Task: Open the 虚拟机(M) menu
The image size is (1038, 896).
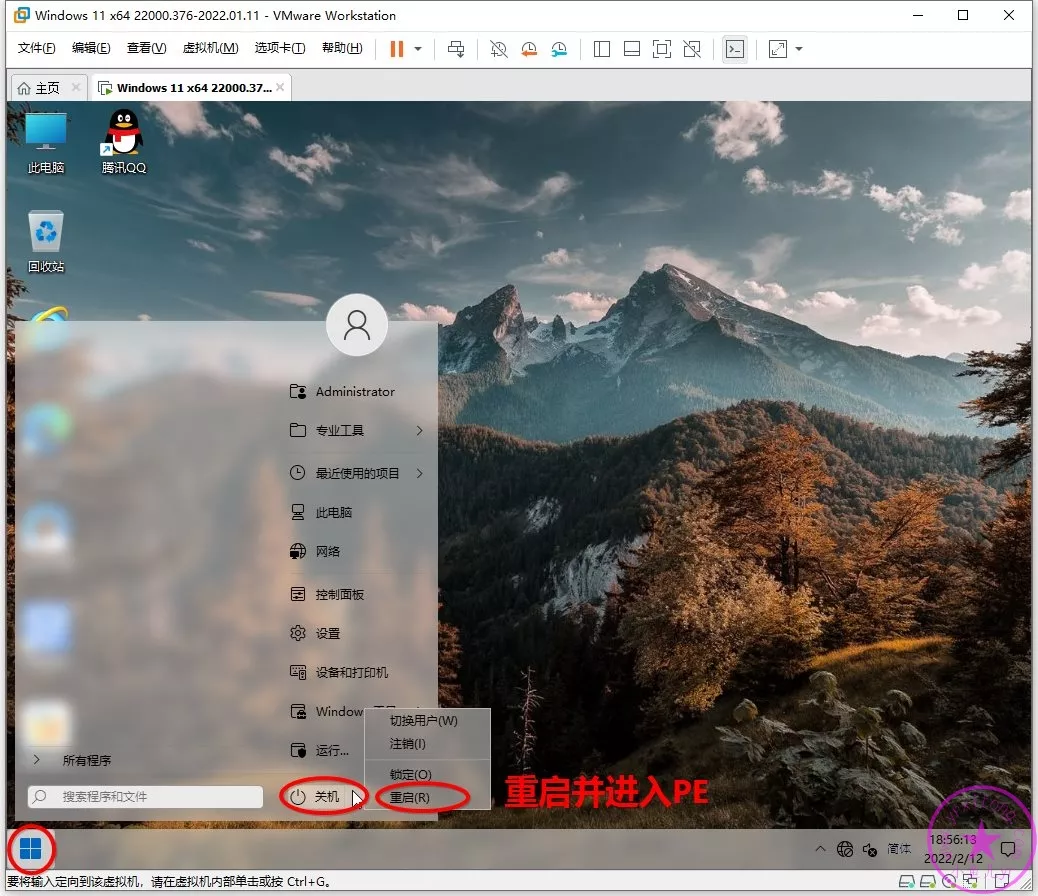Action: coord(210,48)
